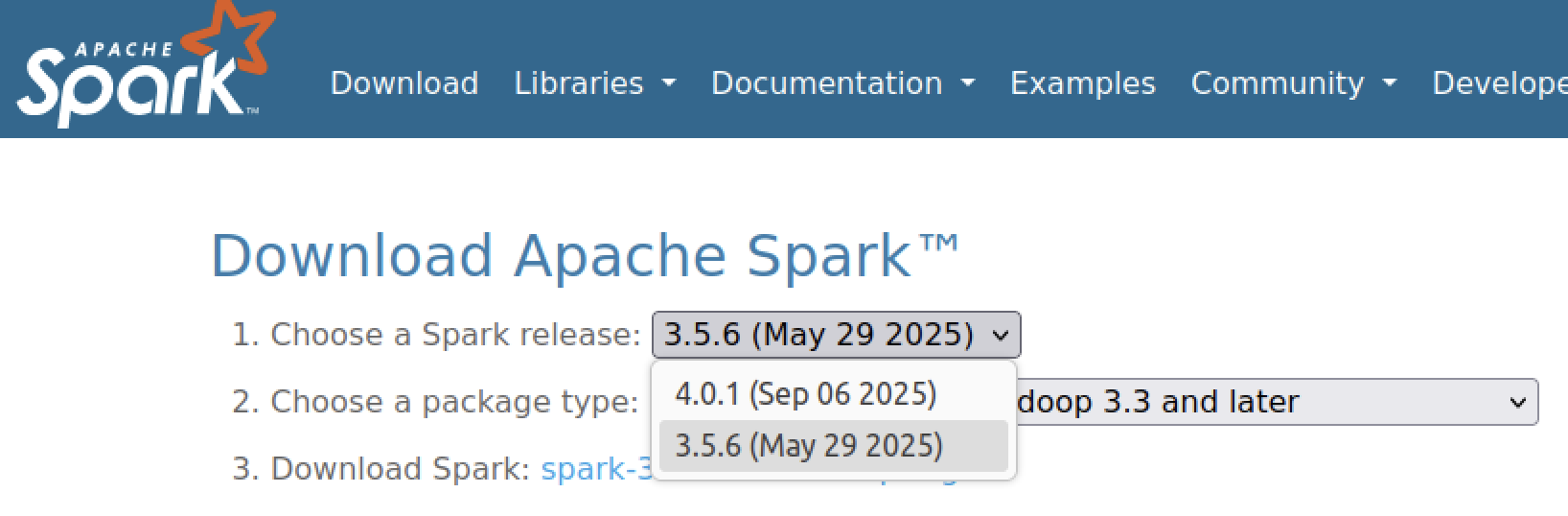This screenshot has height=516, width=1568.
Task: Click the spark-3 download link
Action: tap(597, 469)
